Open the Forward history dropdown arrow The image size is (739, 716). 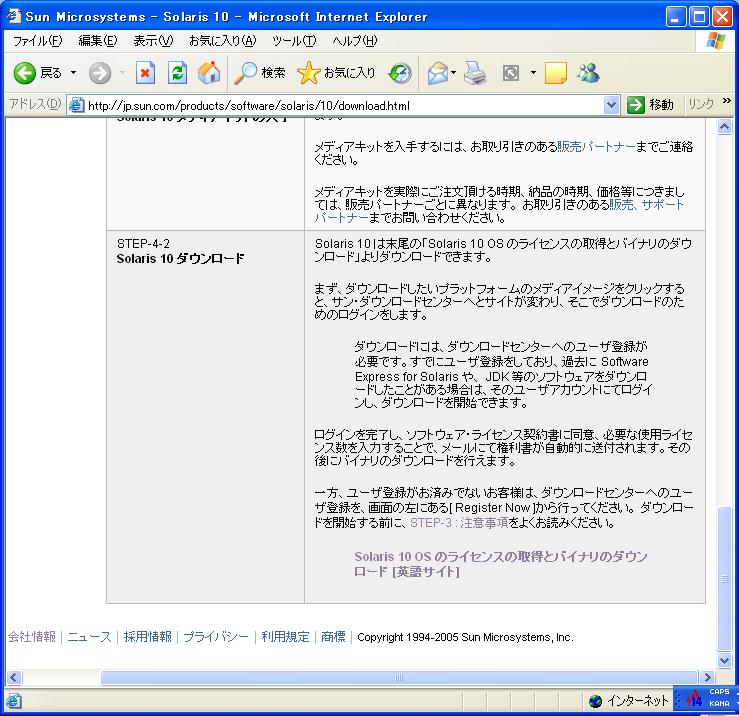[122, 73]
